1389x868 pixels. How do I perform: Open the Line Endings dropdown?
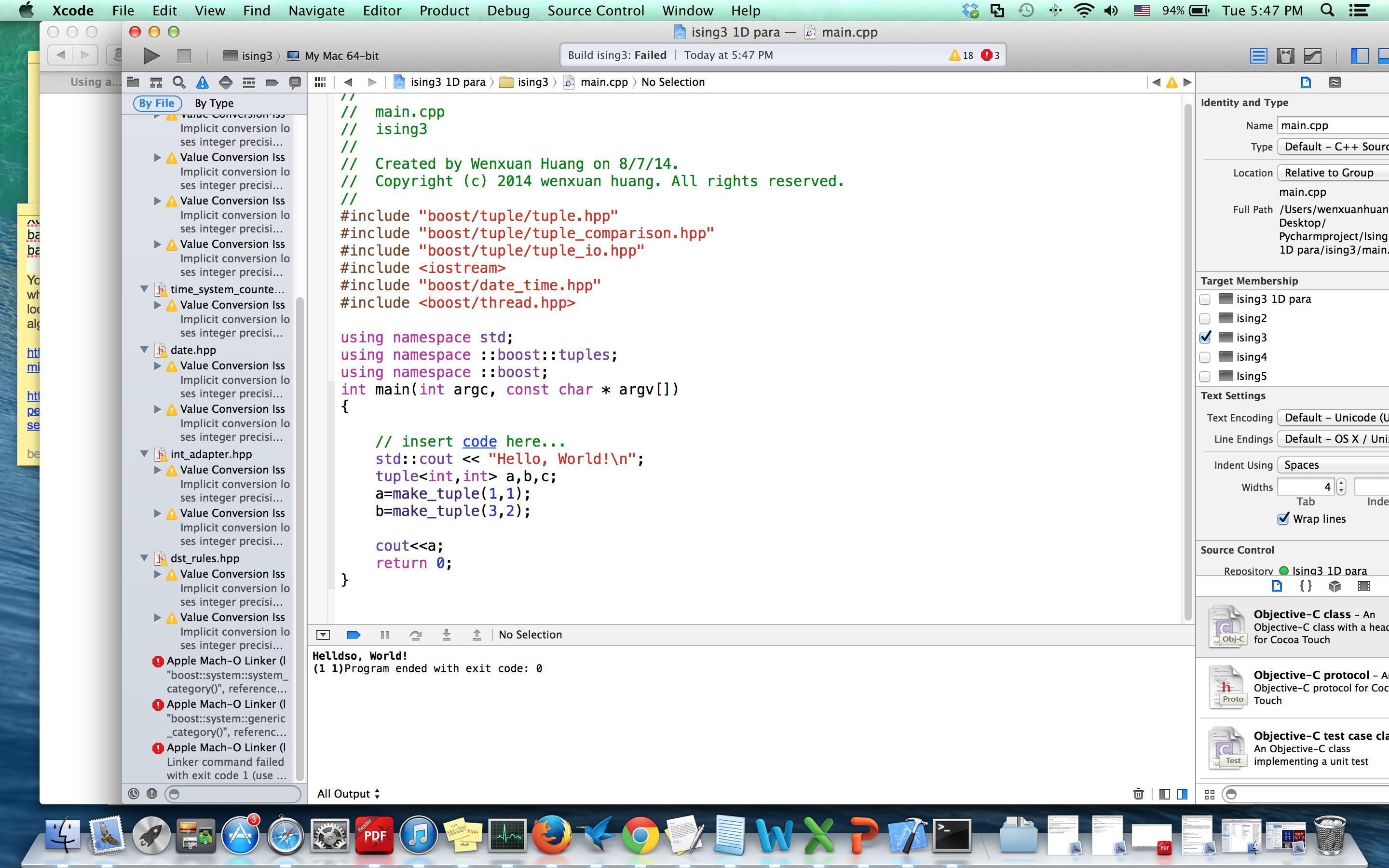coord(1334,439)
